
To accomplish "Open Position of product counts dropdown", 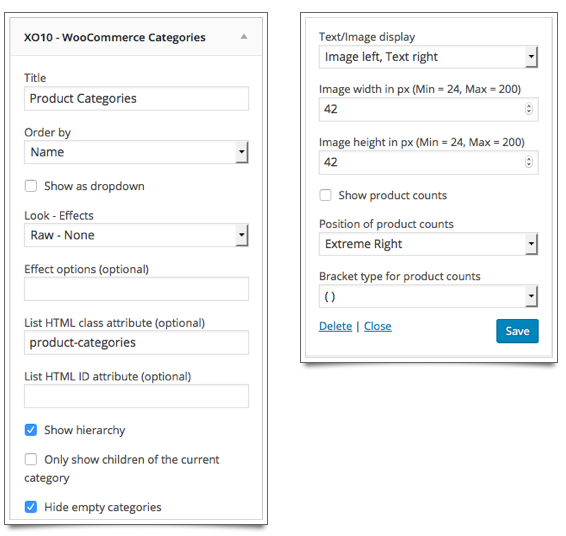I will 428,244.
